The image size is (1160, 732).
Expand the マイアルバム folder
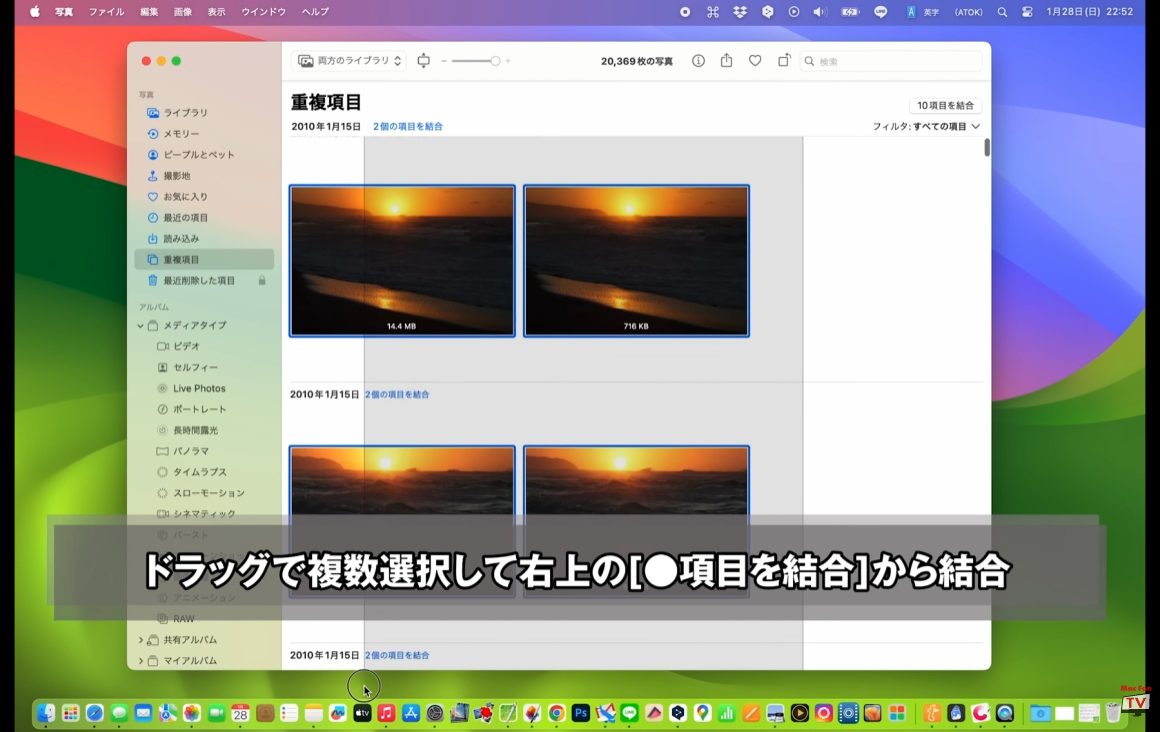coord(141,660)
